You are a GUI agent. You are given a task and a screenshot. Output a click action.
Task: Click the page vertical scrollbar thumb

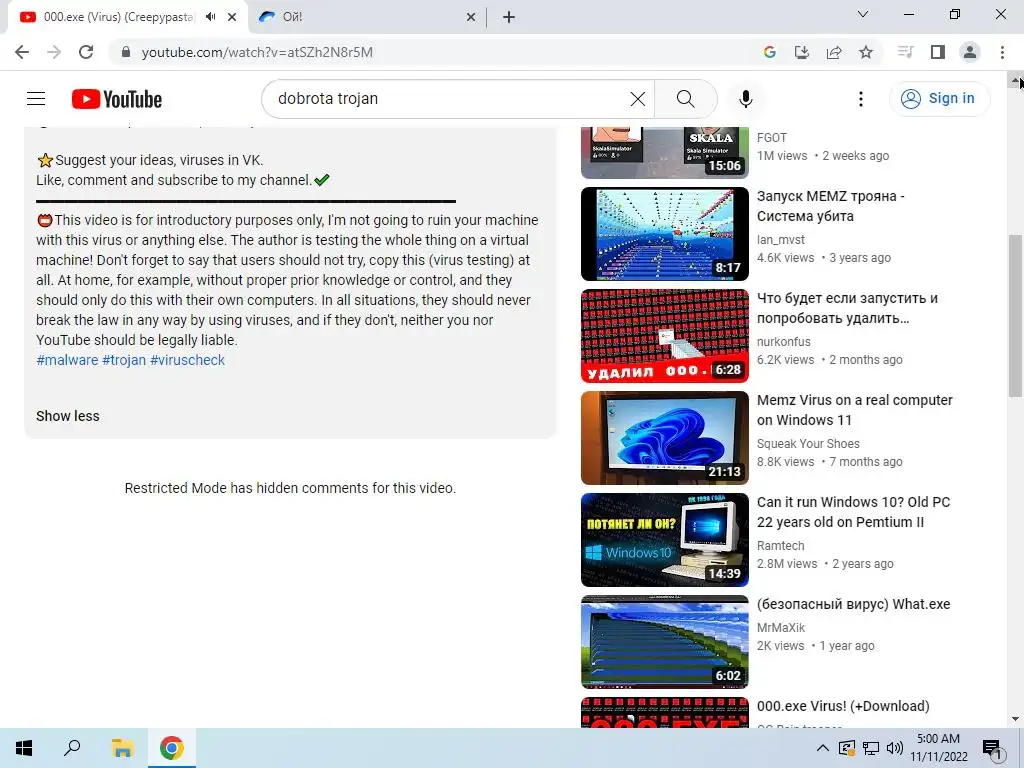1016,315
